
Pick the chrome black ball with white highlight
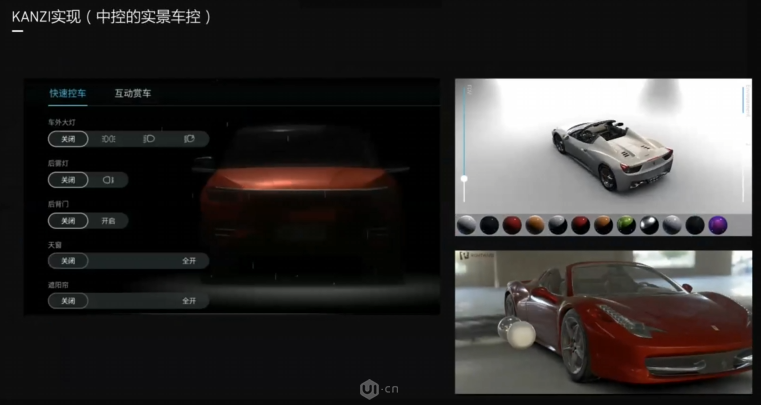649,225
